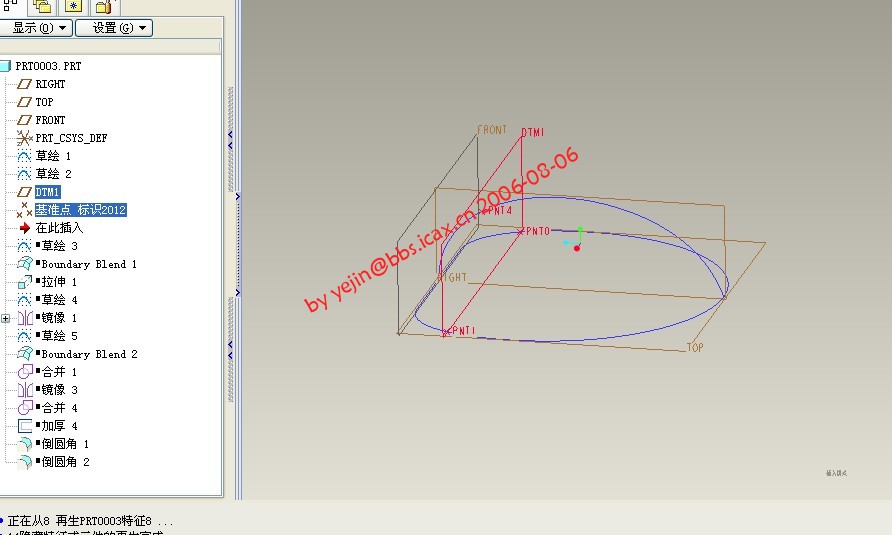892x535 pixels.
Task: Click the 倒圆角 1 round icon
Action: coord(24,444)
